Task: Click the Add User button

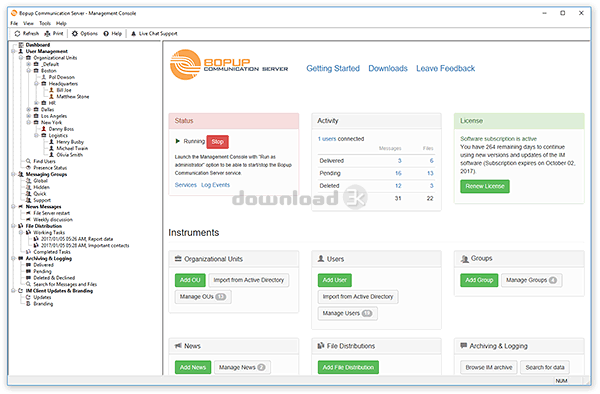Action: coord(334,280)
